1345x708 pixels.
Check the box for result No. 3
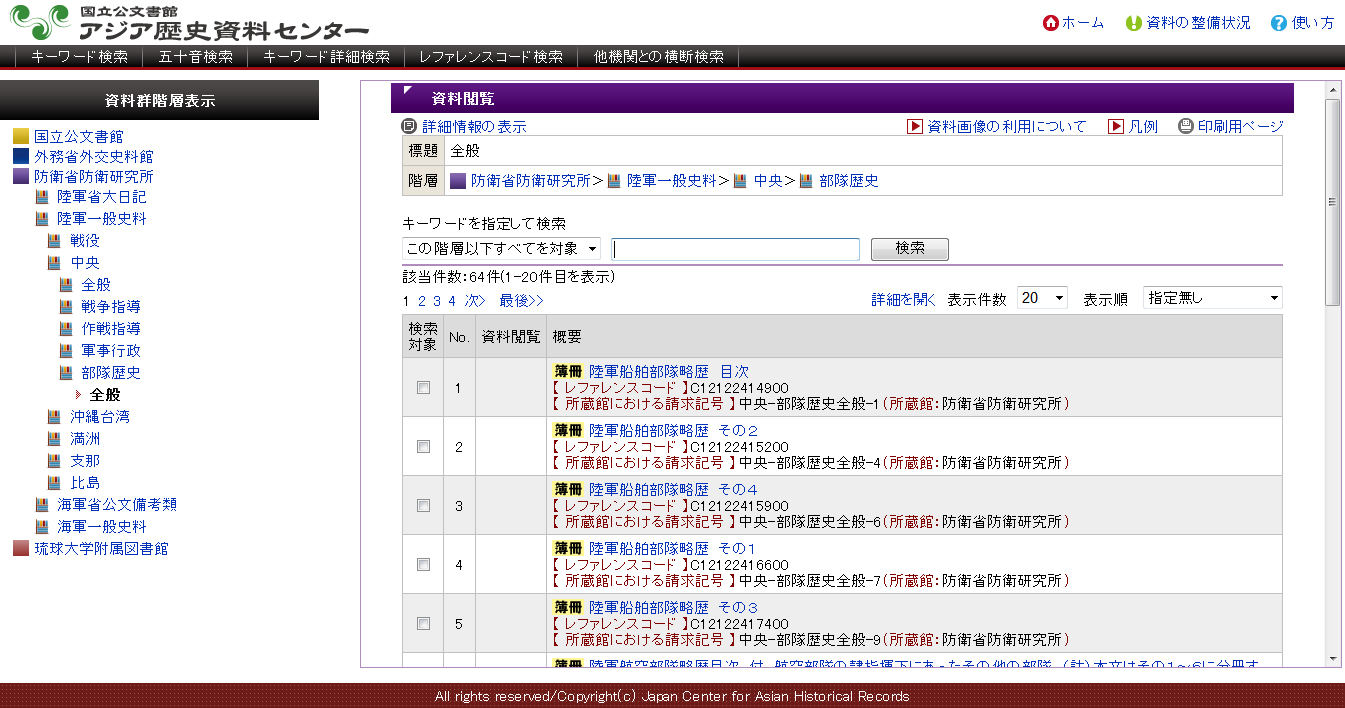click(x=423, y=505)
